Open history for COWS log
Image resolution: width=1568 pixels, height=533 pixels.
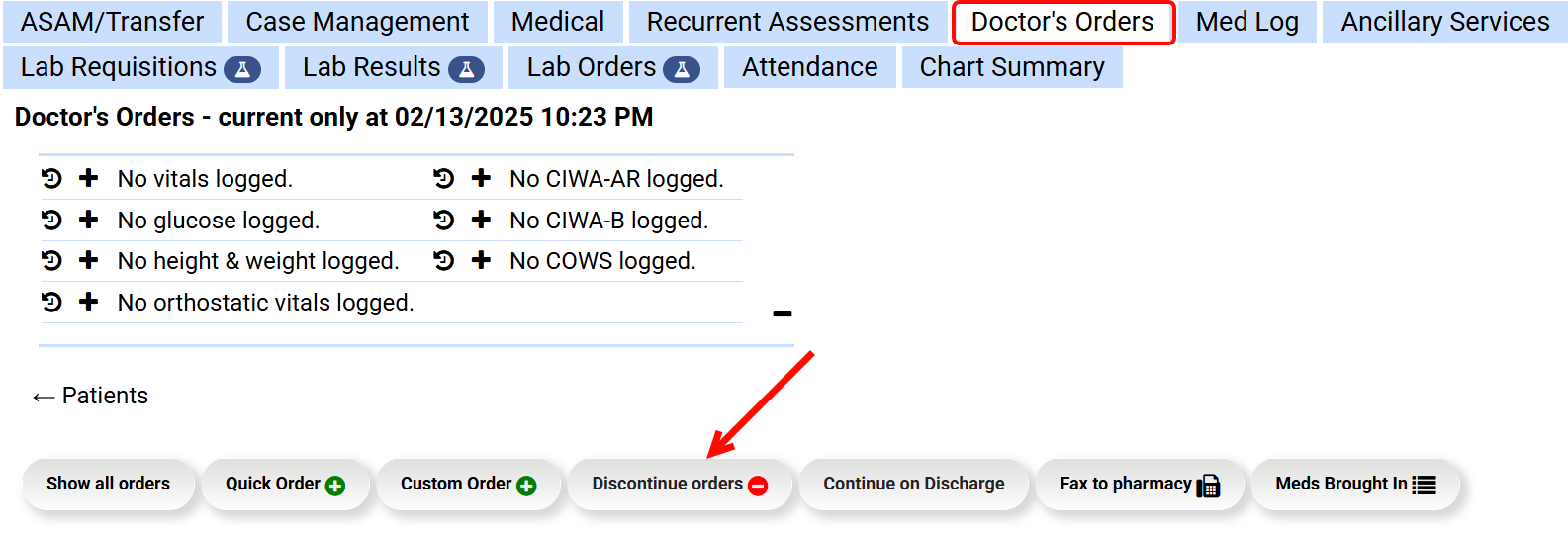[444, 260]
